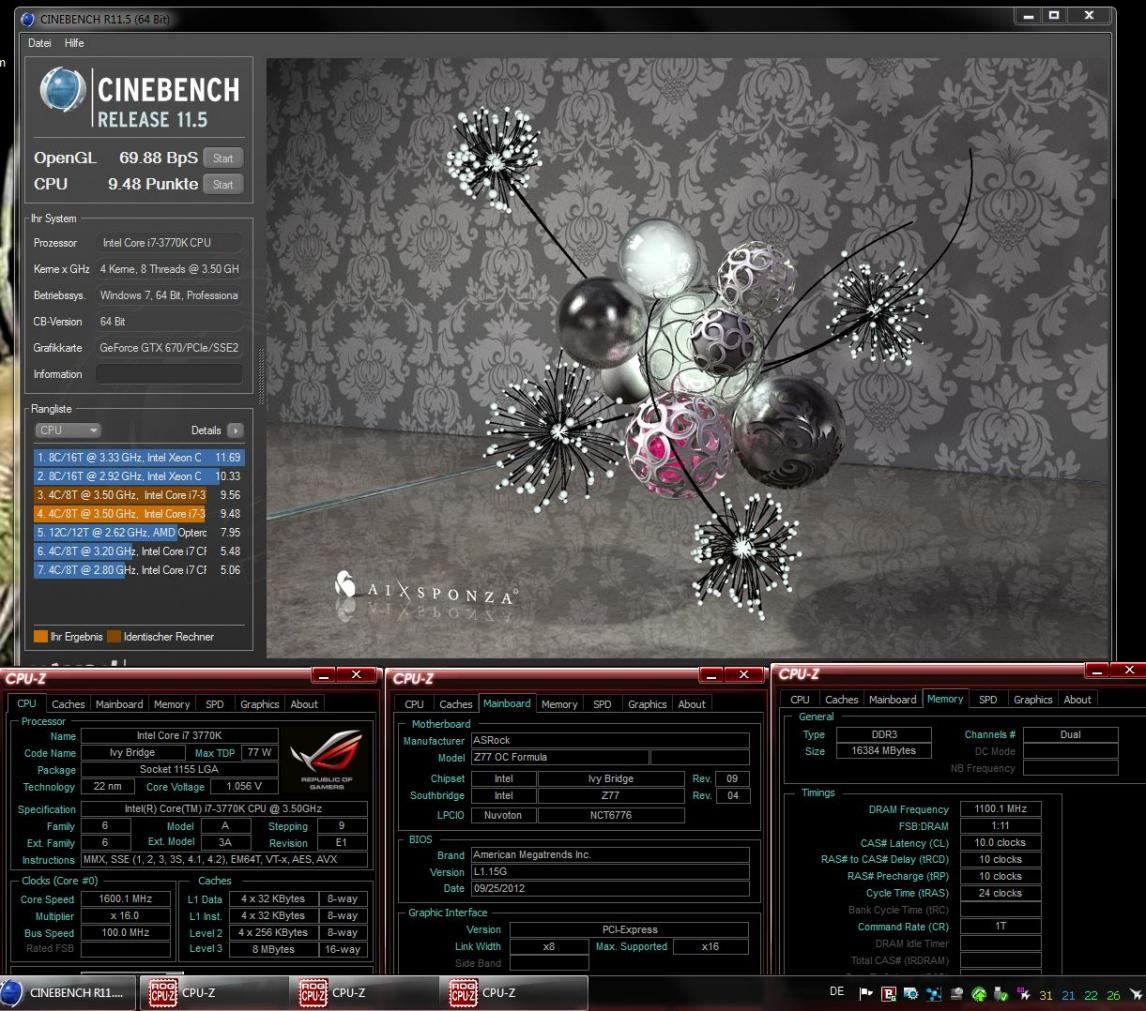Click the Core Voltage value 1.056 V
The height and width of the screenshot is (1011, 1146).
coord(243,787)
